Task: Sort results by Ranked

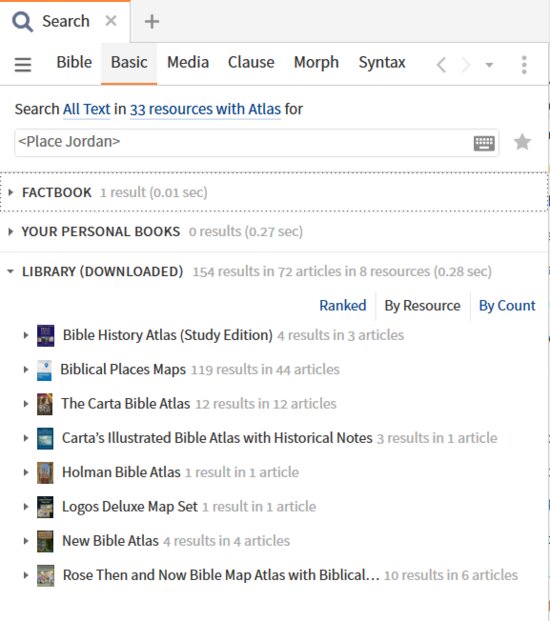Action: coord(343,305)
